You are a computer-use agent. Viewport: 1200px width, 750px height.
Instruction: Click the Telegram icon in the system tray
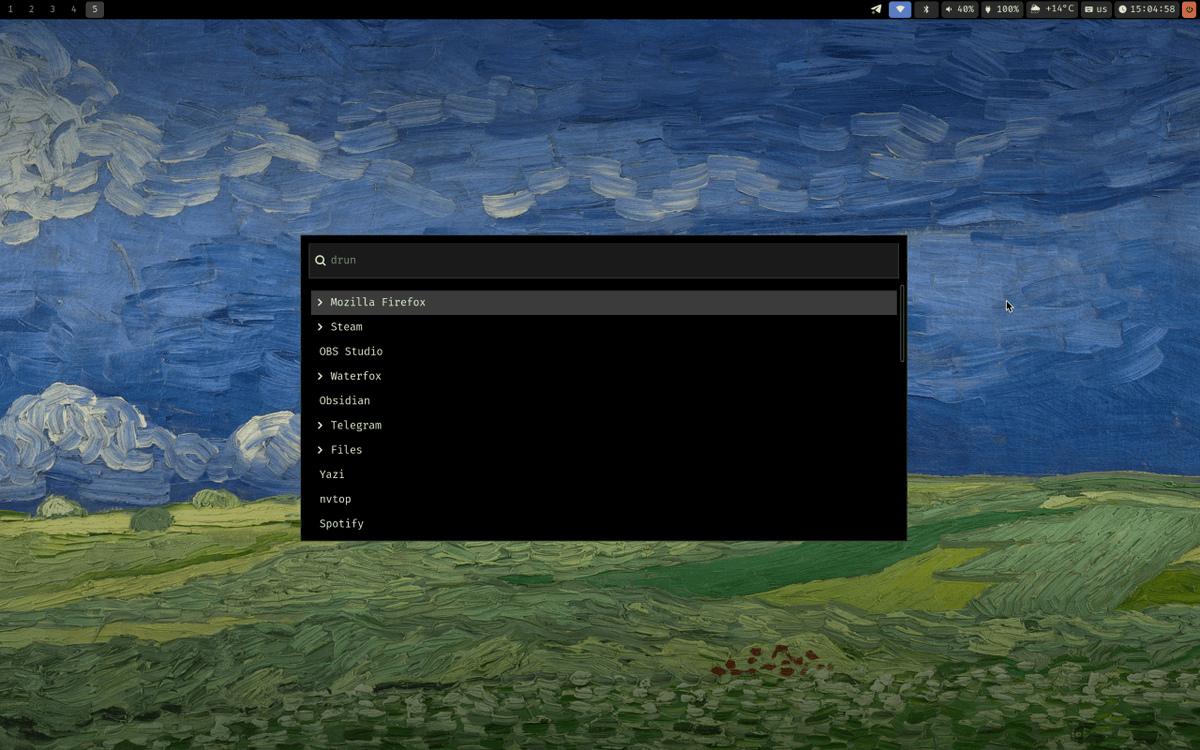point(875,9)
